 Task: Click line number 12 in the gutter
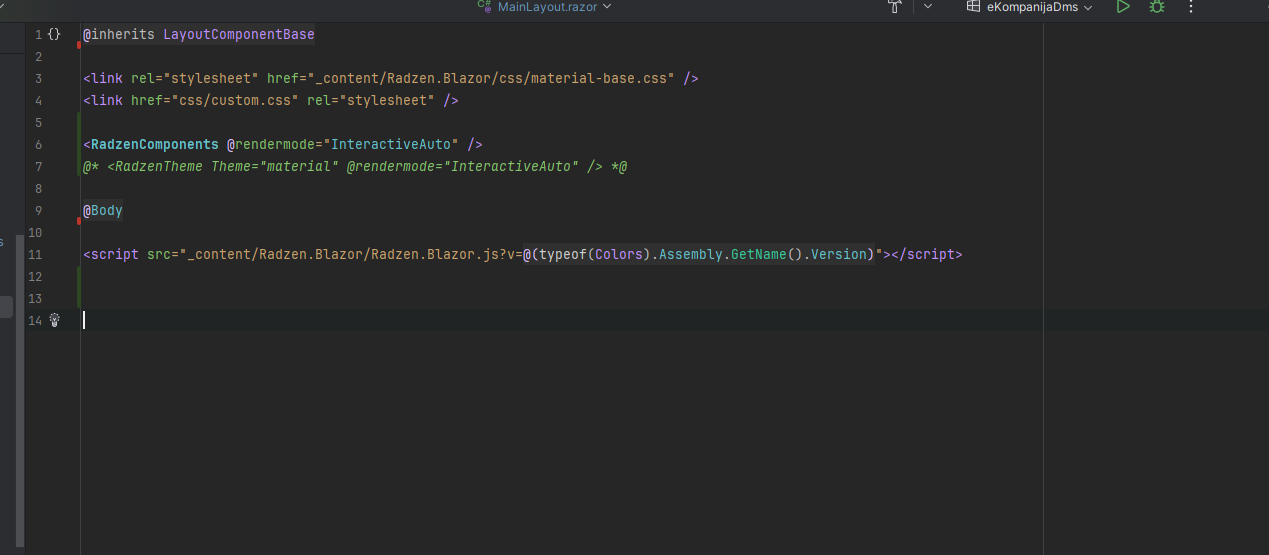click(x=35, y=276)
